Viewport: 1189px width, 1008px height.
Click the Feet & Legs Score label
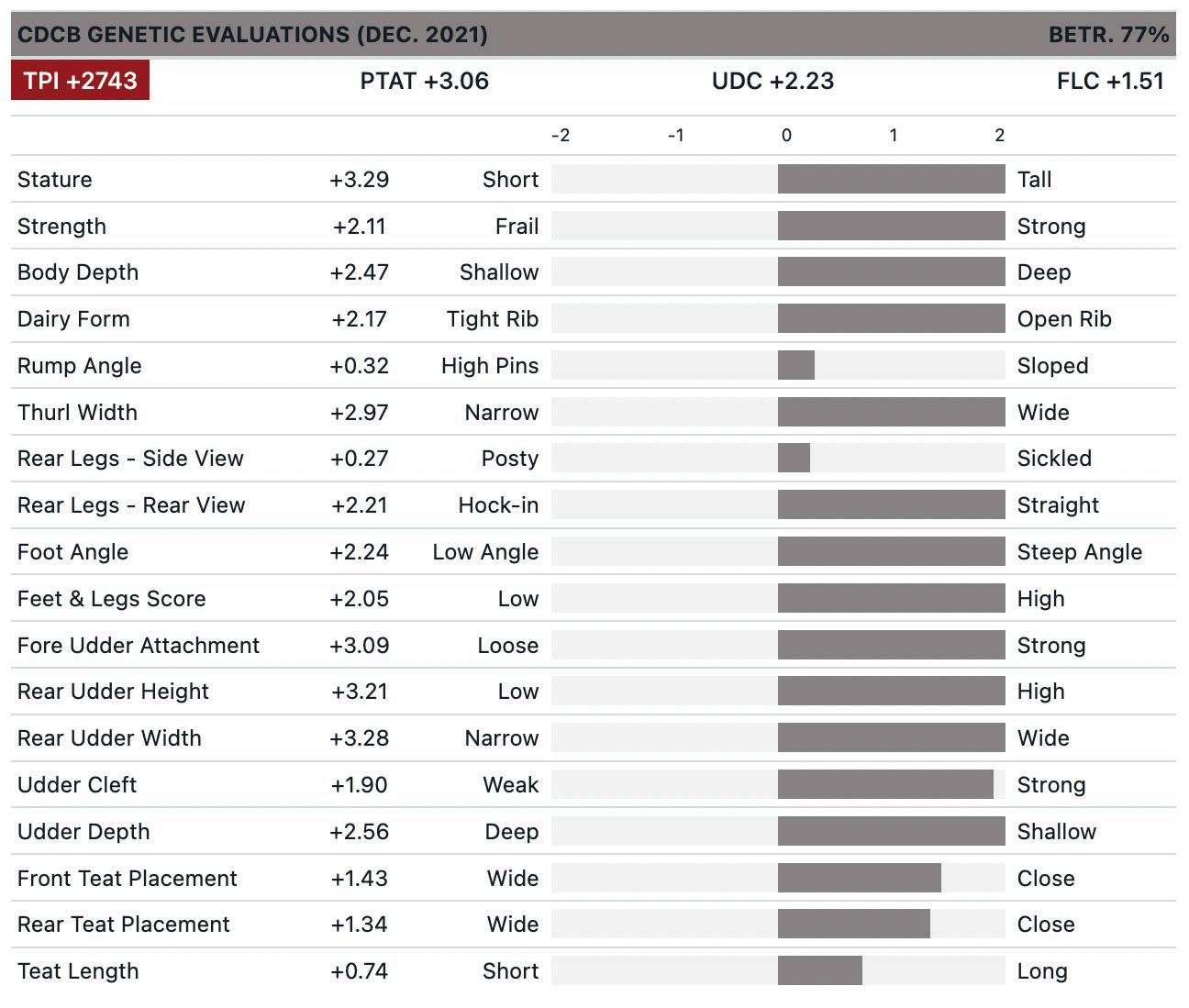[x=111, y=599]
